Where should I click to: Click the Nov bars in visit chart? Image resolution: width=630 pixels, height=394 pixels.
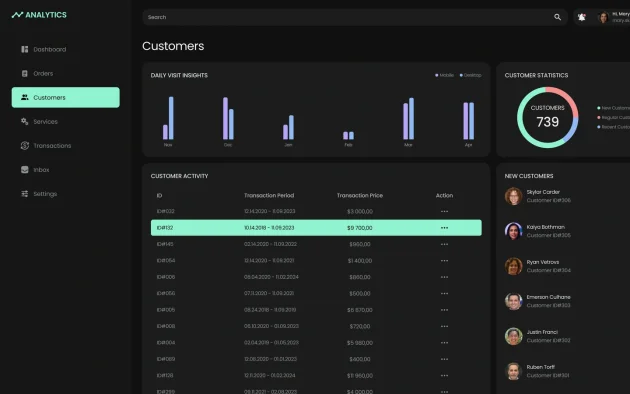(168, 118)
